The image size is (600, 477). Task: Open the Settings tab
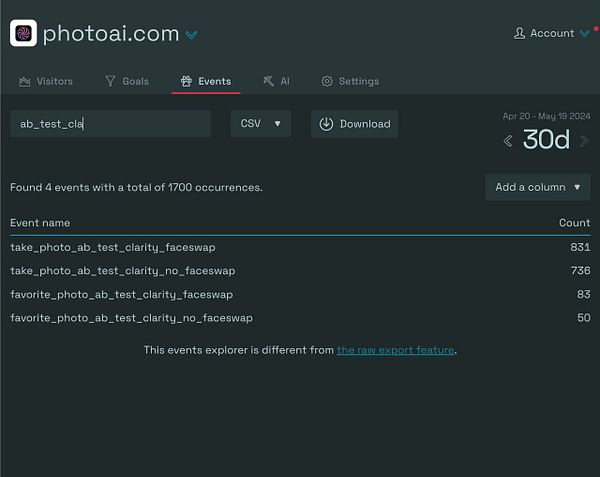[350, 81]
